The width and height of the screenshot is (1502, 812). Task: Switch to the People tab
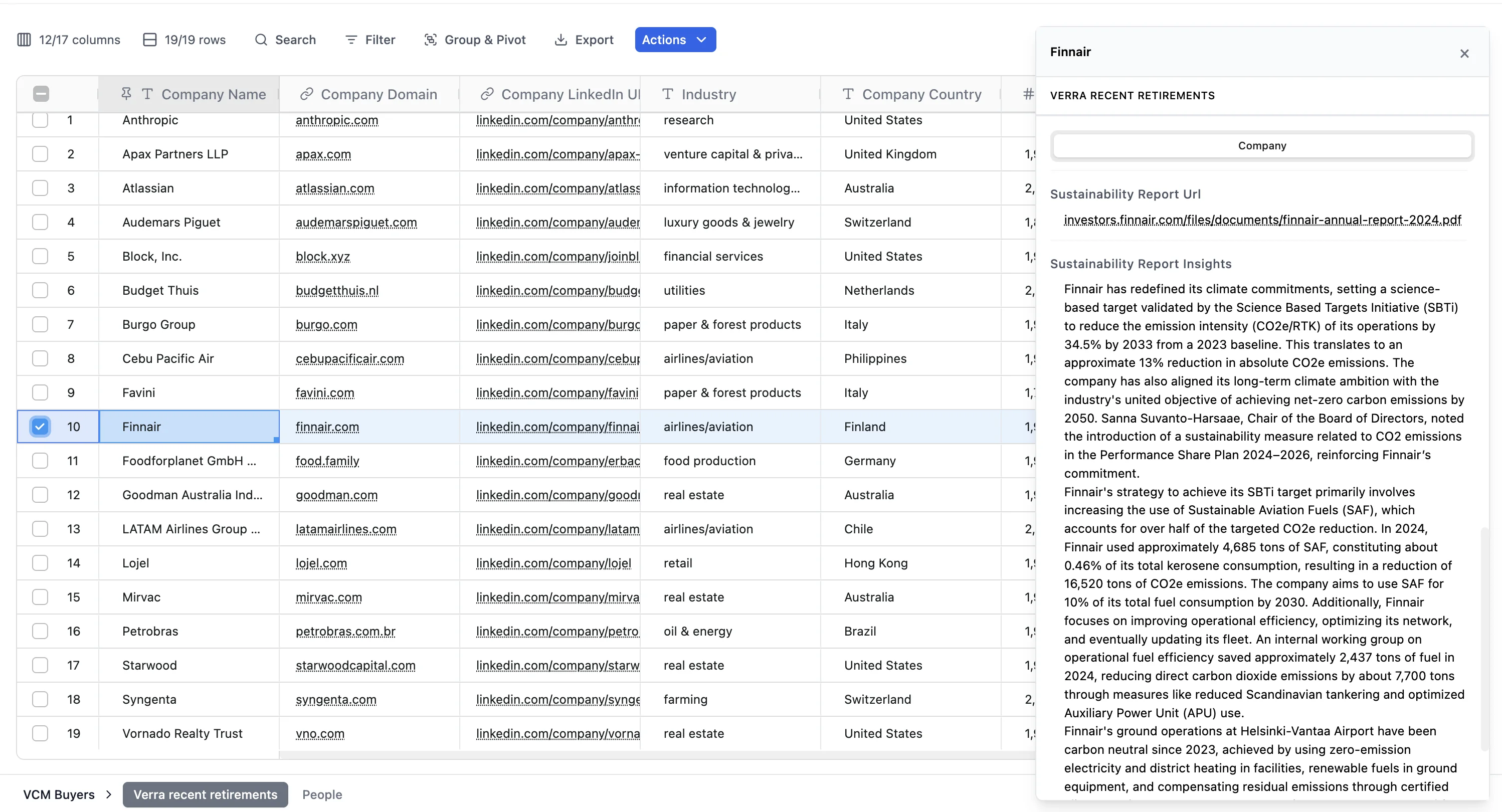[x=322, y=794]
